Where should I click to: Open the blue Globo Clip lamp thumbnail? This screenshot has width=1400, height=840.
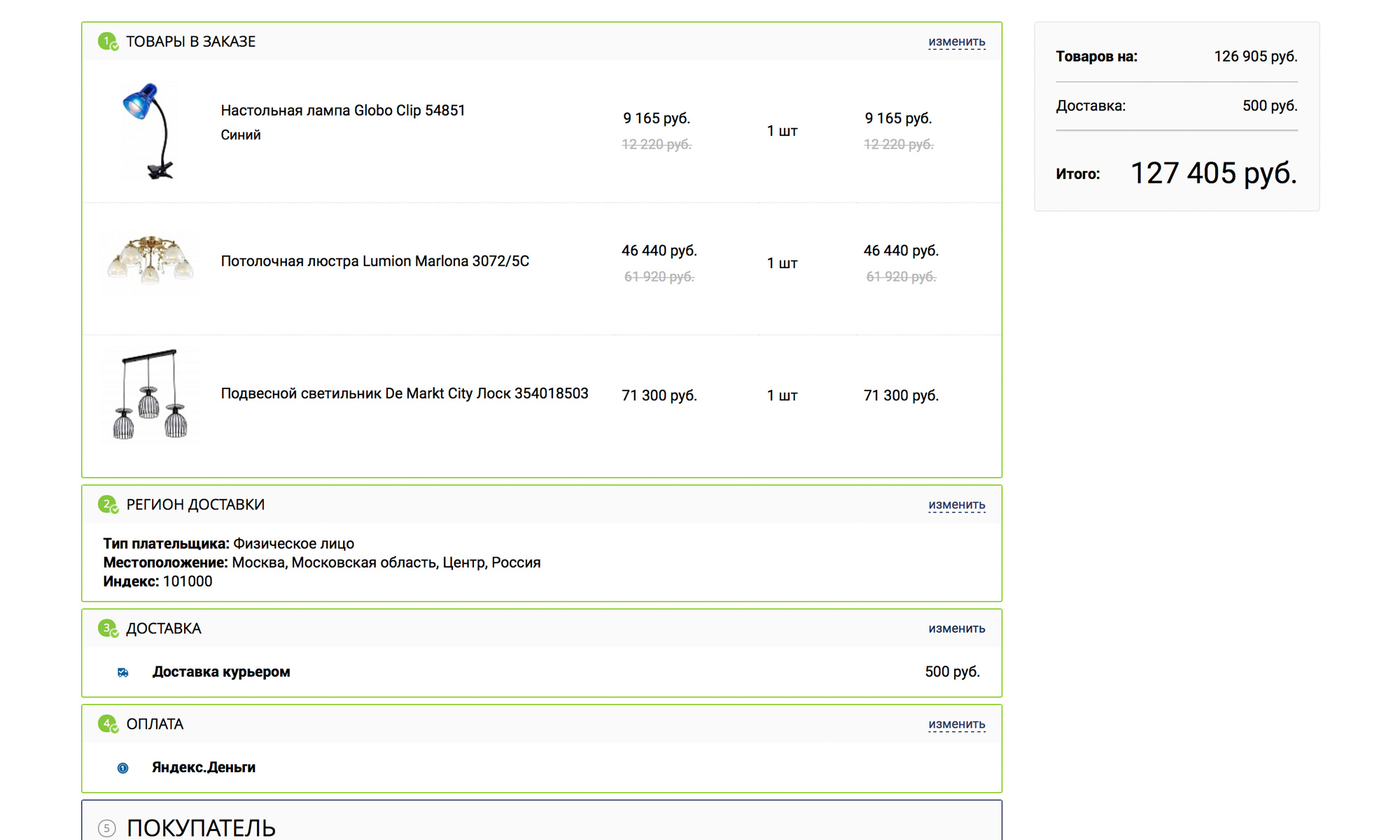[x=150, y=132]
